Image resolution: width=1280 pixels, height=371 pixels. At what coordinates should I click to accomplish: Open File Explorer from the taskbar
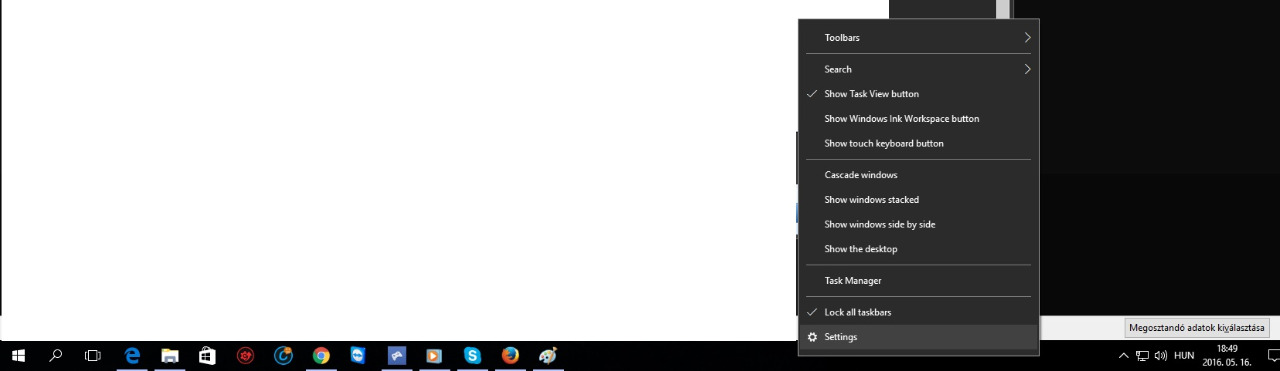point(170,355)
